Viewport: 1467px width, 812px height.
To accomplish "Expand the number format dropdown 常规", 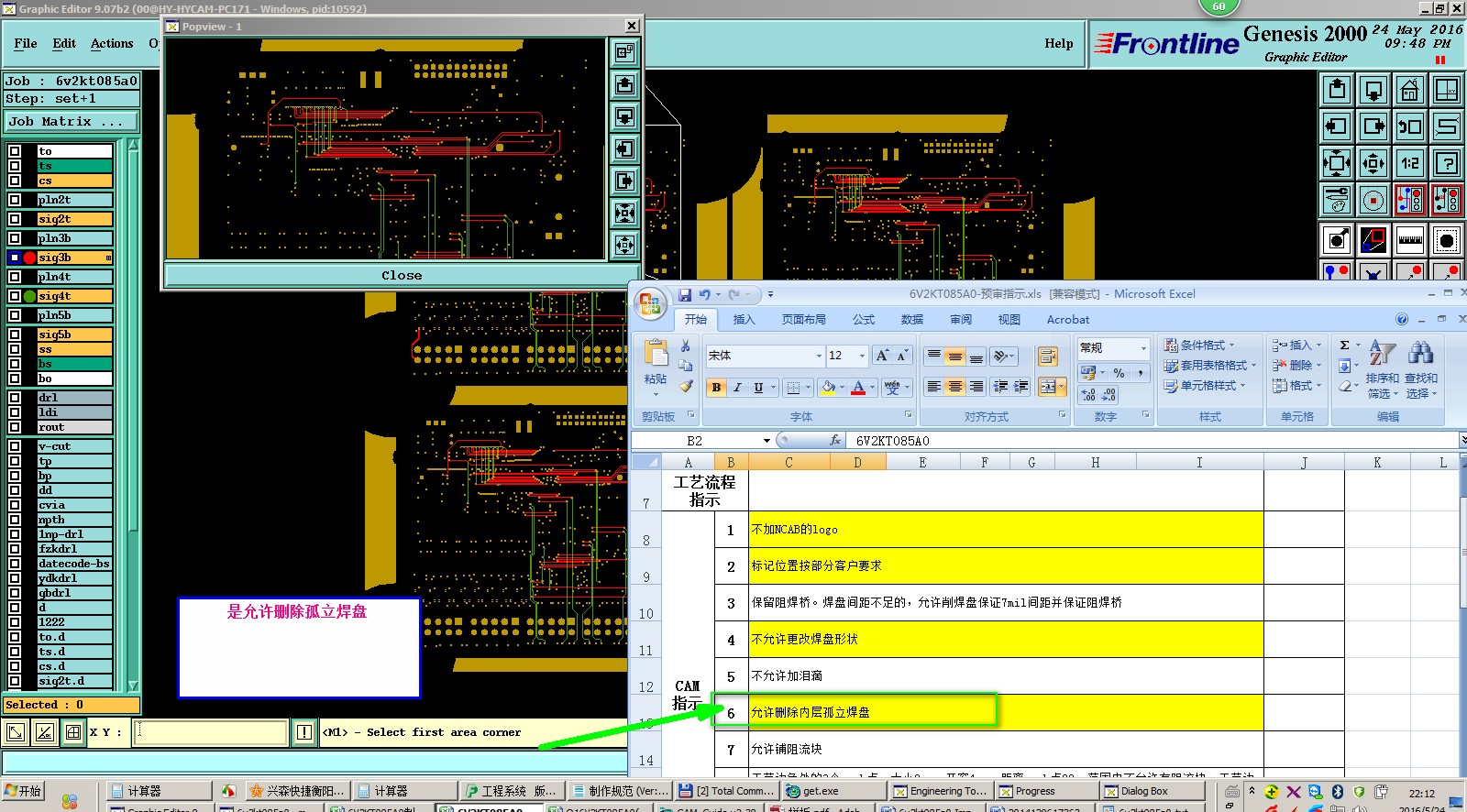I will tap(1142, 348).
